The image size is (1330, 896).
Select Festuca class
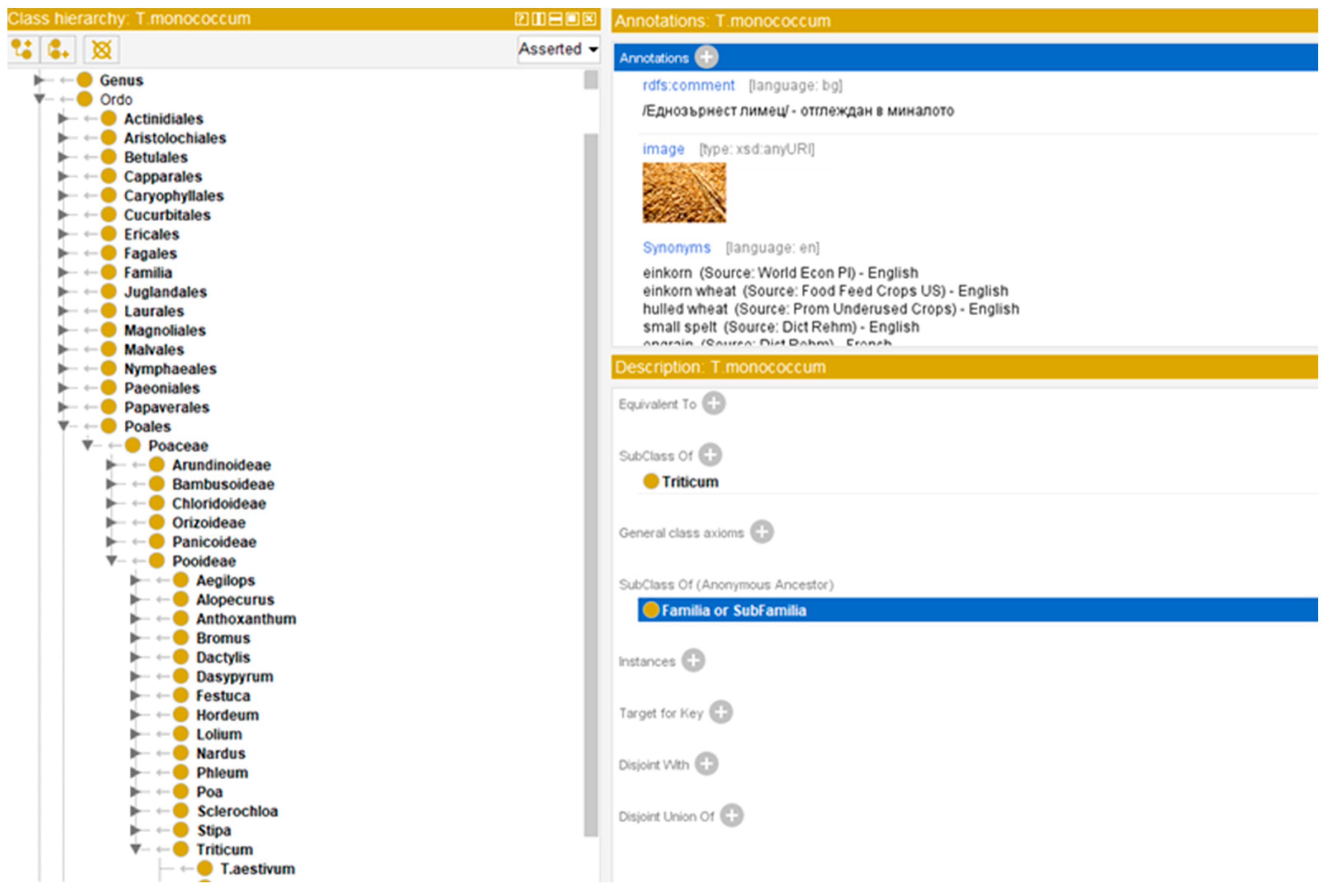tap(223, 696)
